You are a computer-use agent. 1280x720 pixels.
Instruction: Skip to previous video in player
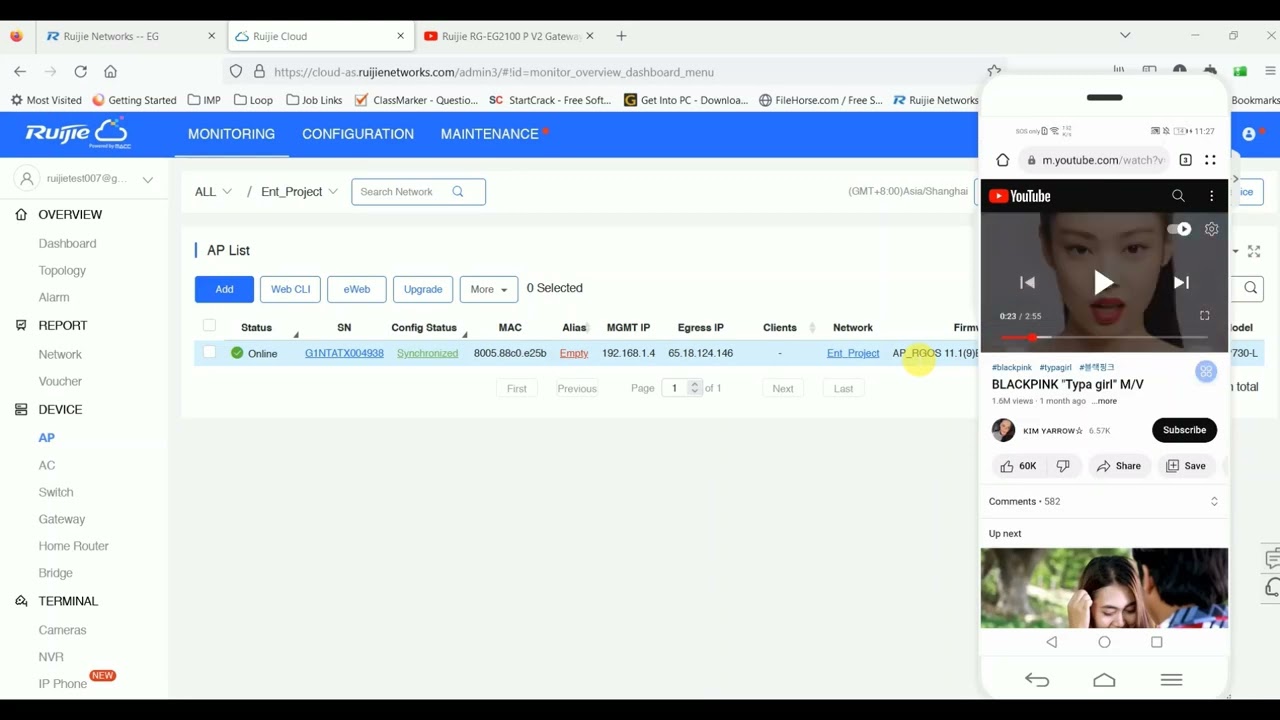[1027, 283]
